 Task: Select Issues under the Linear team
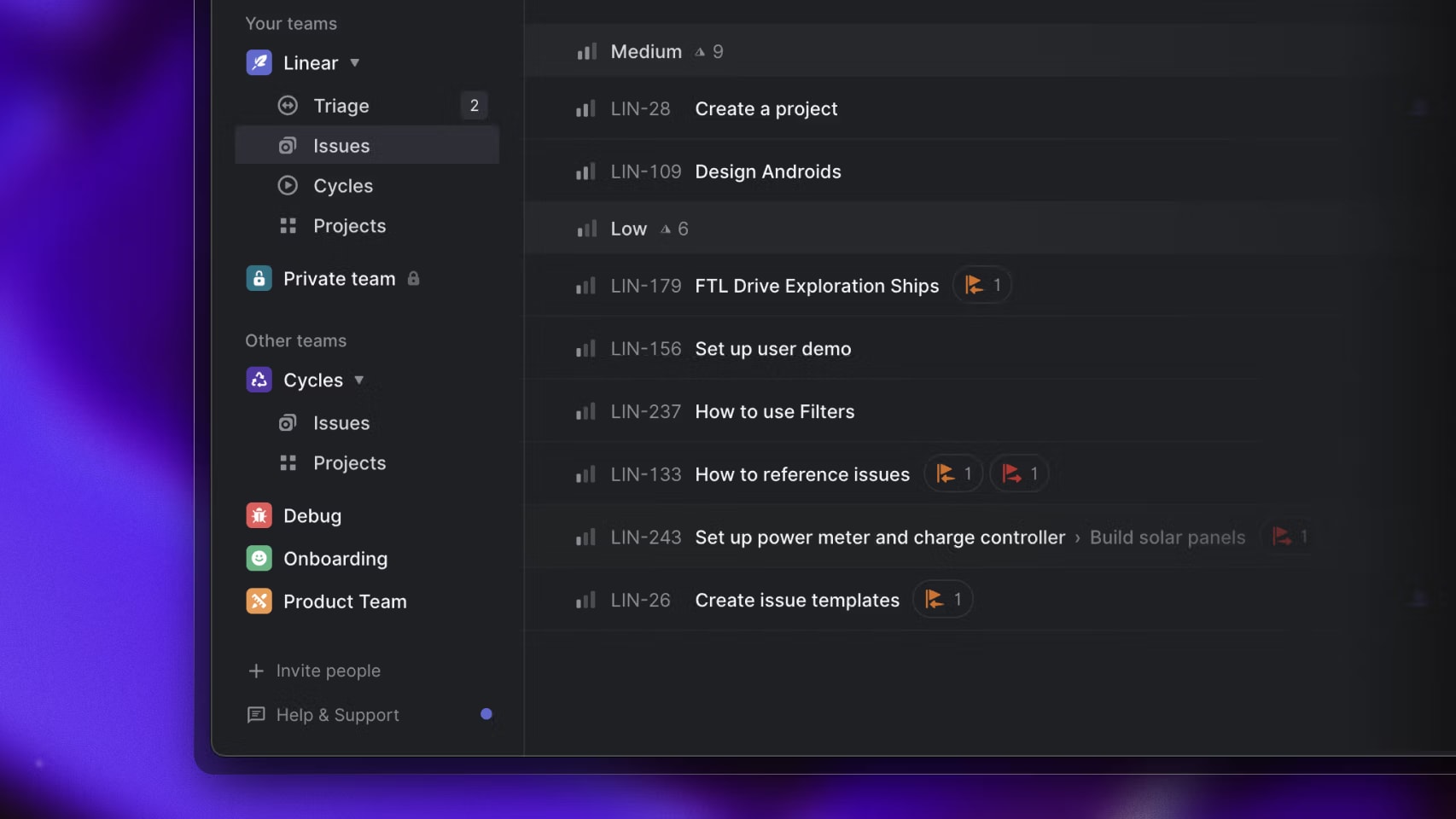[x=367, y=146]
